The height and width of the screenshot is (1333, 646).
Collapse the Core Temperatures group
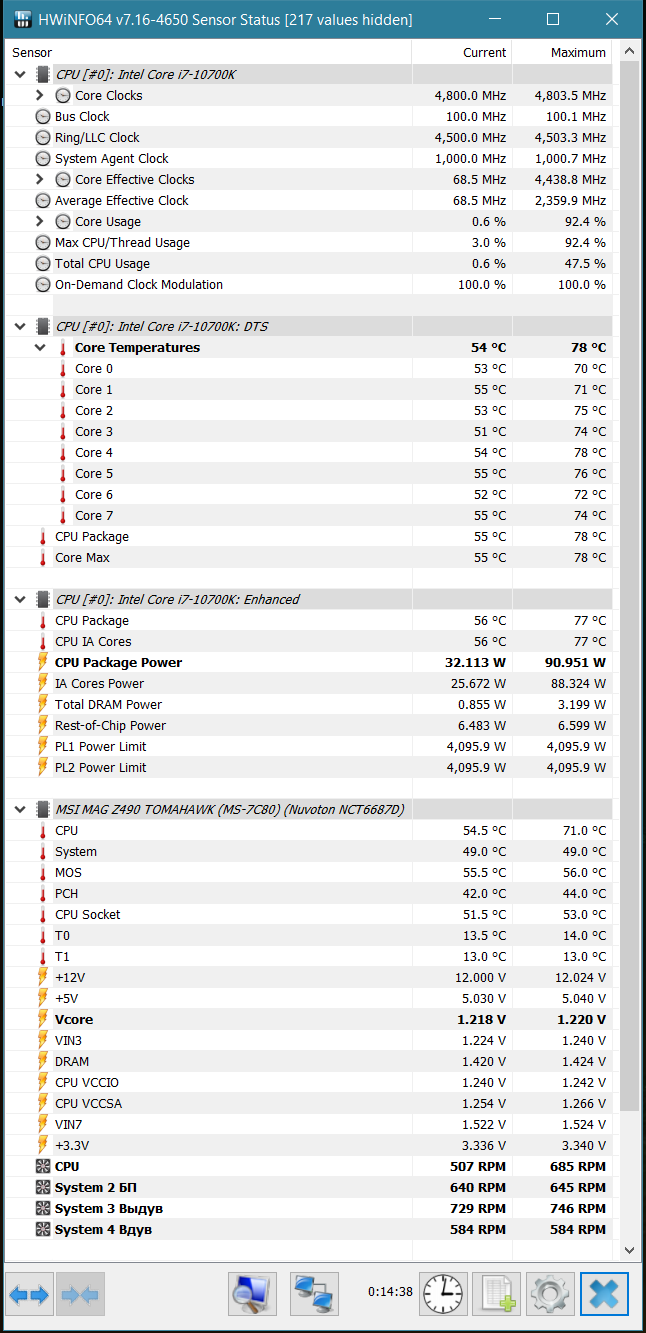(x=40, y=347)
